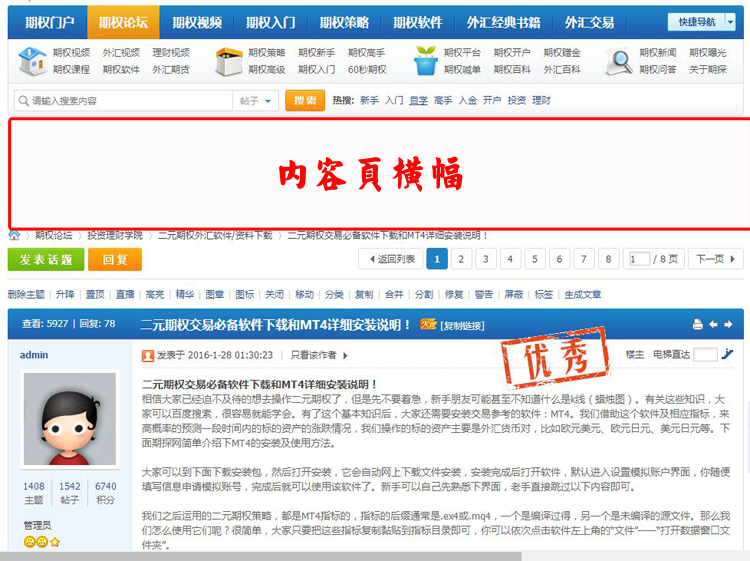This screenshot has width=750, height=561.
Task: Open the 期权软件 tab
Action: (418, 22)
